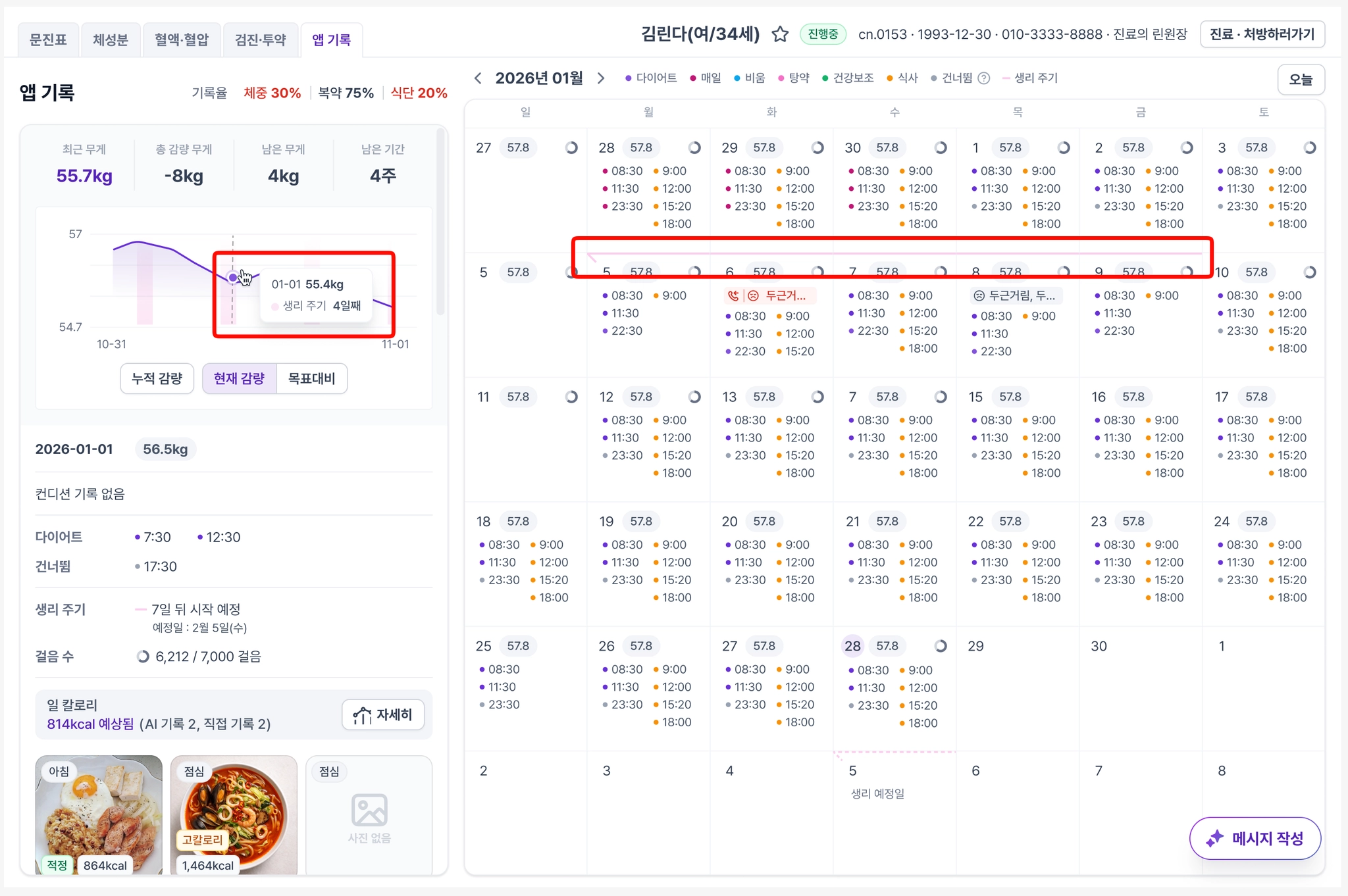Select 누적 감량 chart mode
The width and height of the screenshot is (1348, 896).
point(157,378)
